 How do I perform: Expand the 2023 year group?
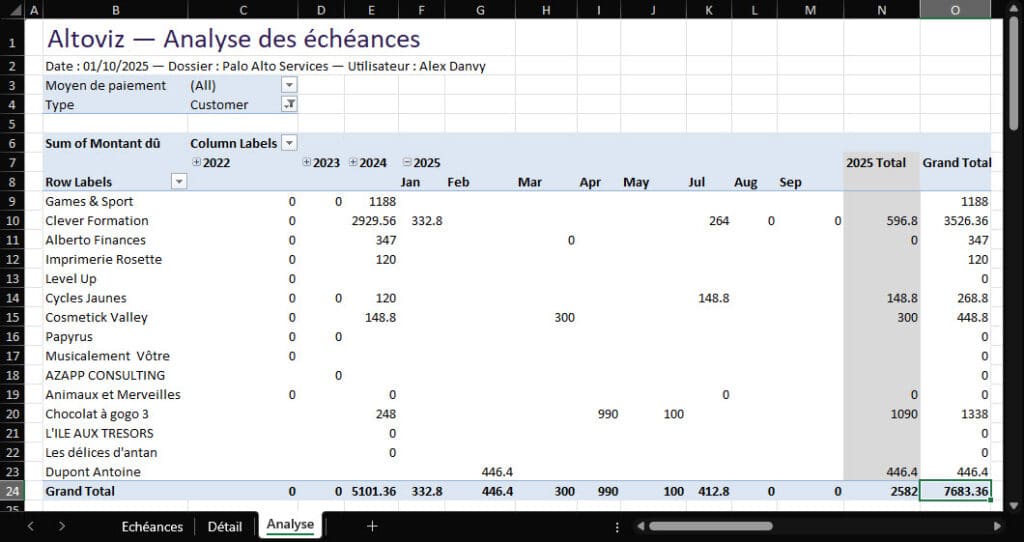307,162
